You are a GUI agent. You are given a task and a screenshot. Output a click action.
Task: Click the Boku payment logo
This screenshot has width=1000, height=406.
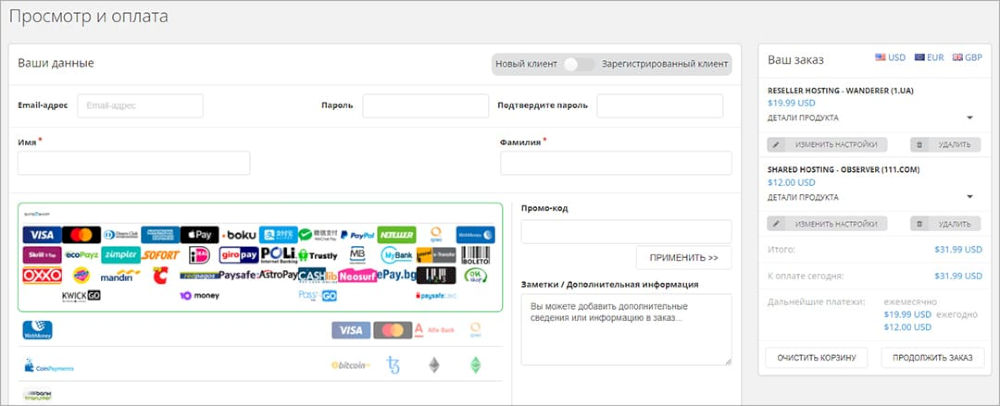(239, 235)
